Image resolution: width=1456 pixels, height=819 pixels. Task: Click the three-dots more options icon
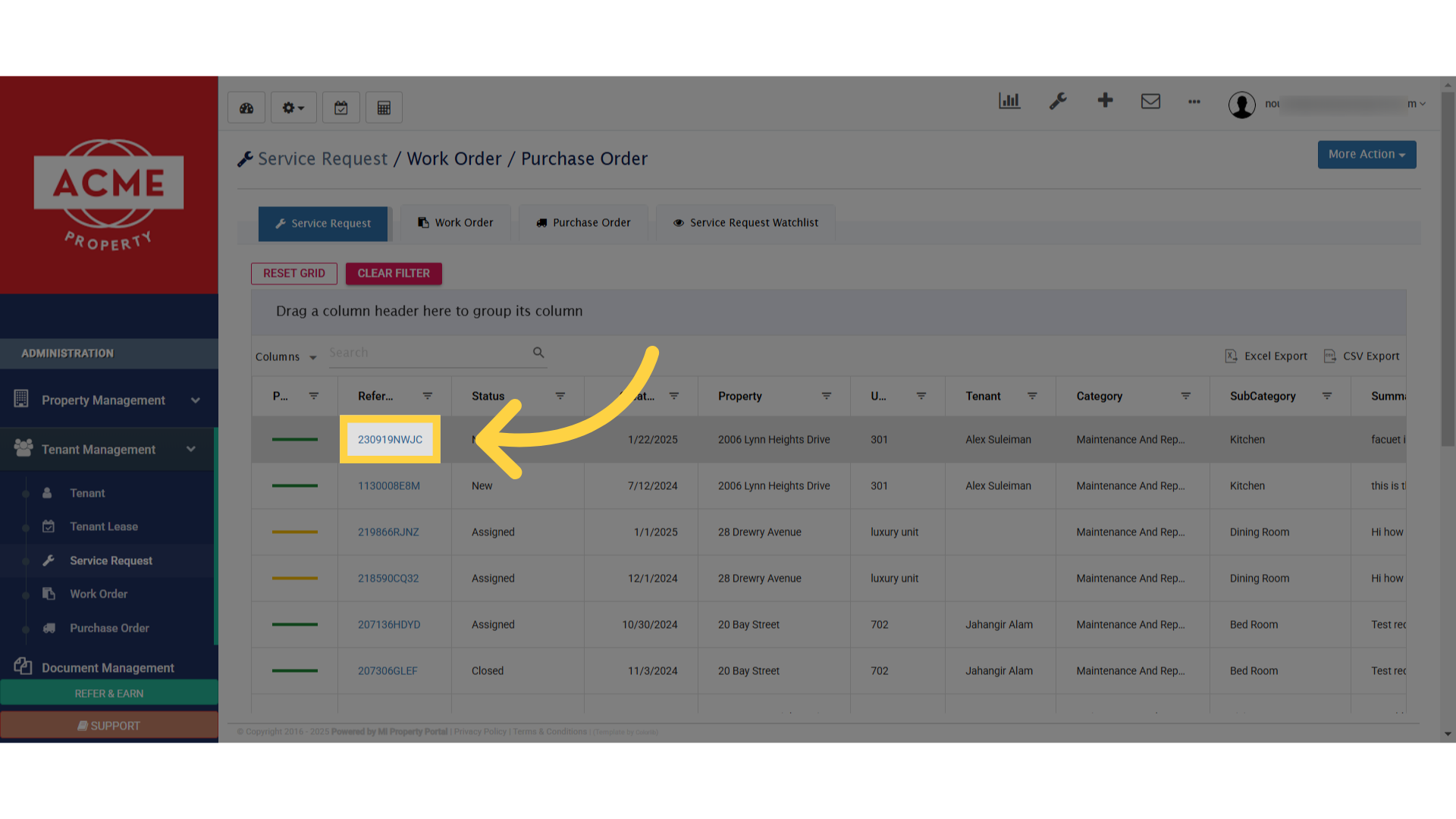1194,102
